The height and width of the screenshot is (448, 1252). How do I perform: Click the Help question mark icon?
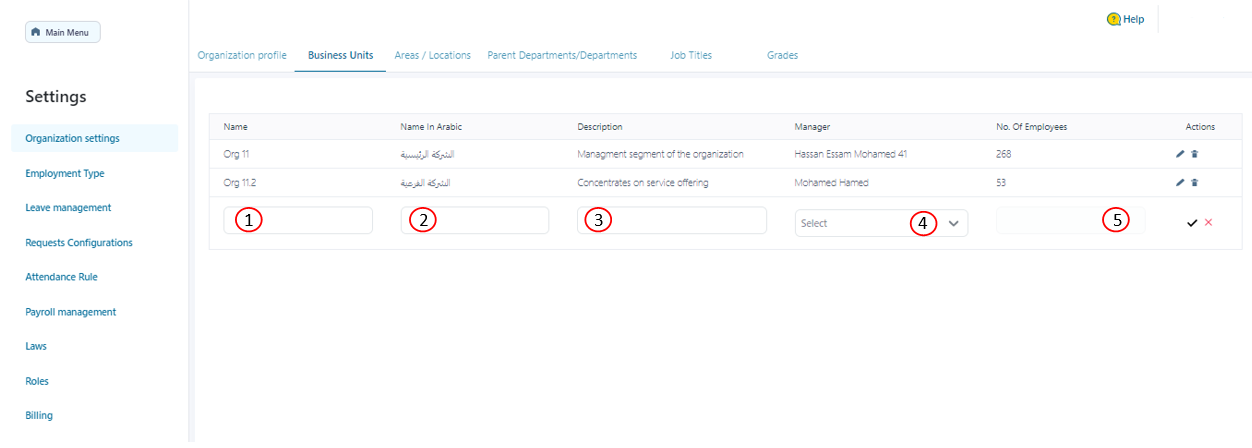pos(1113,19)
